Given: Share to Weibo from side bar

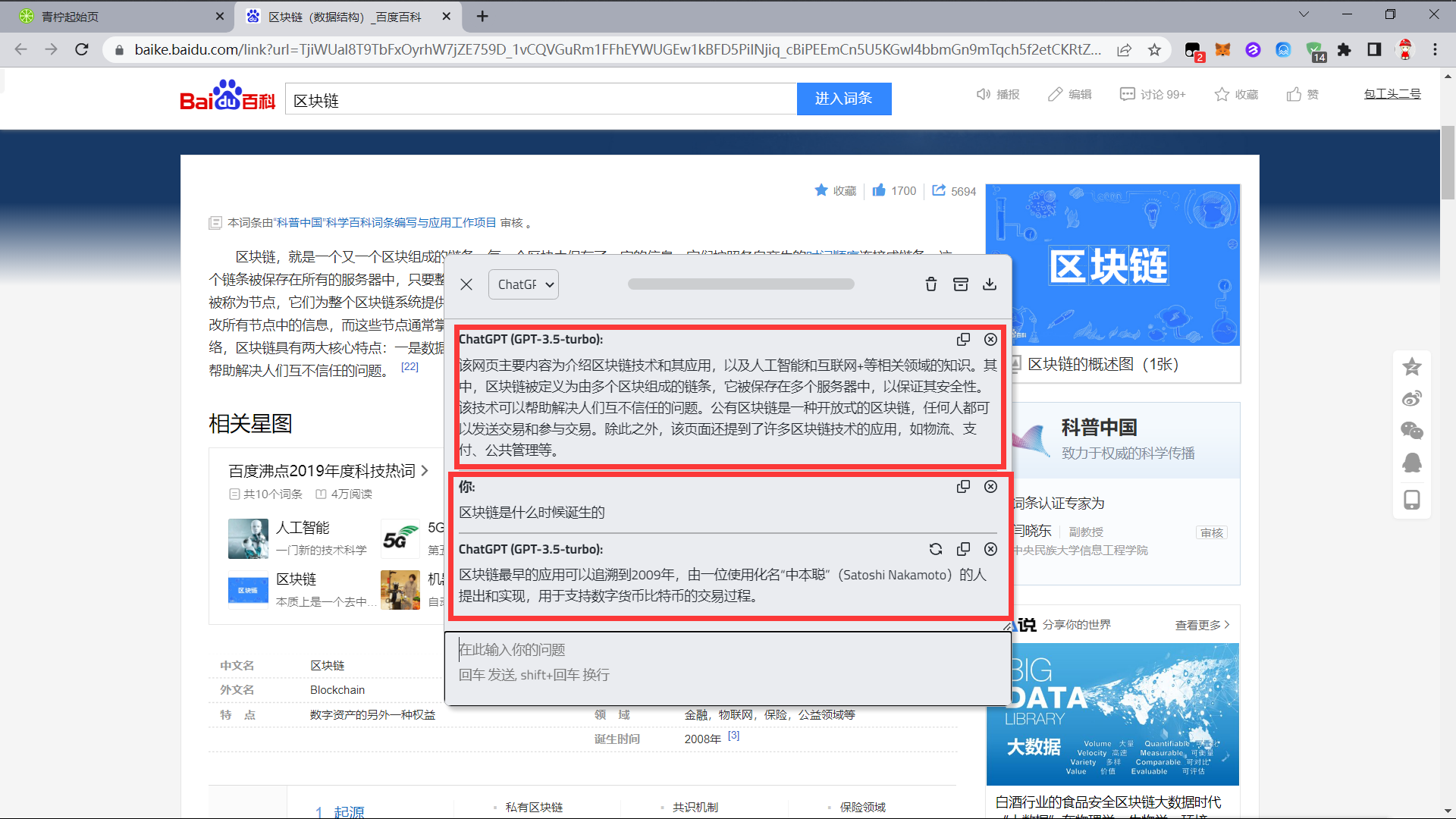Looking at the screenshot, I should [x=1412, y=399].
